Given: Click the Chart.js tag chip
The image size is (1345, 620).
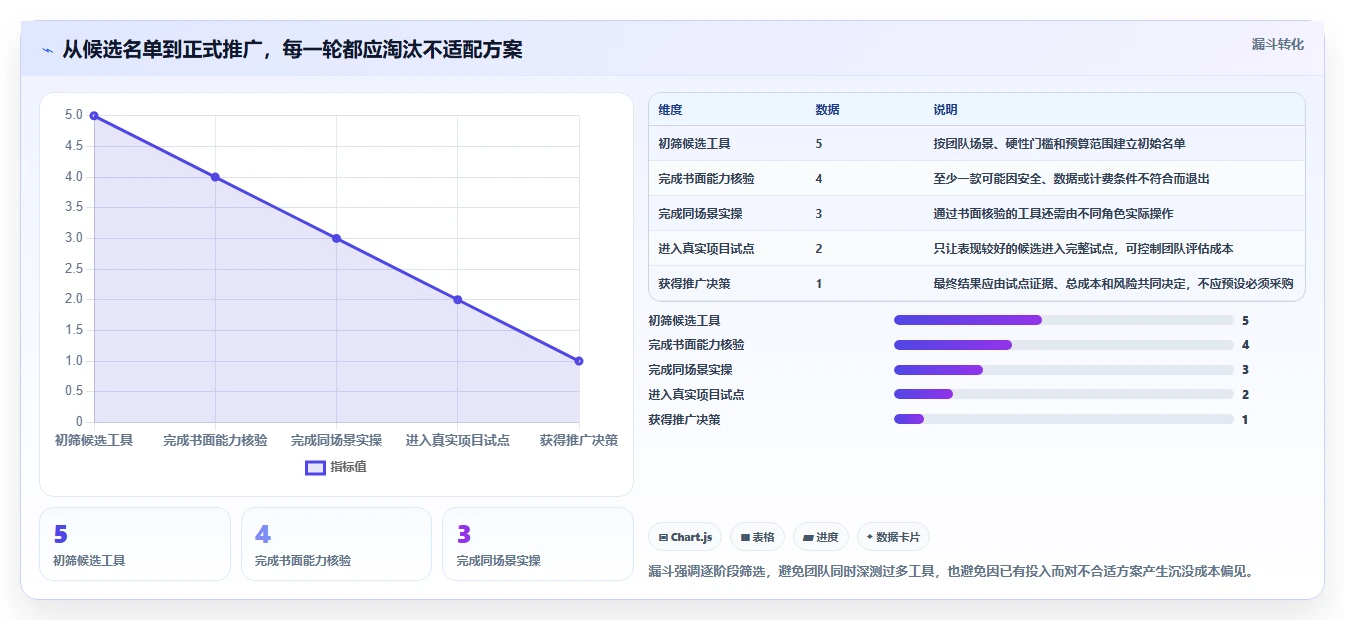Looking at the screenshot, I should coord(685,537).
